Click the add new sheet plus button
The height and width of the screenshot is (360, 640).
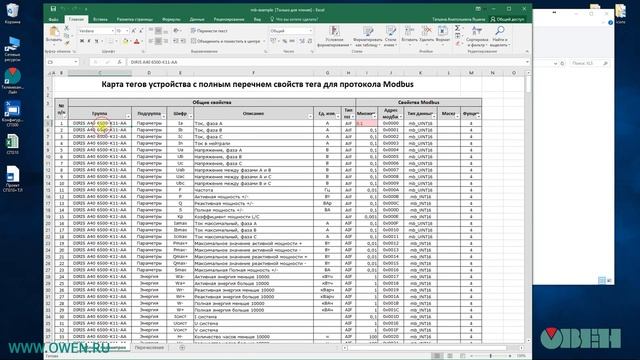(x=182, y=348)
